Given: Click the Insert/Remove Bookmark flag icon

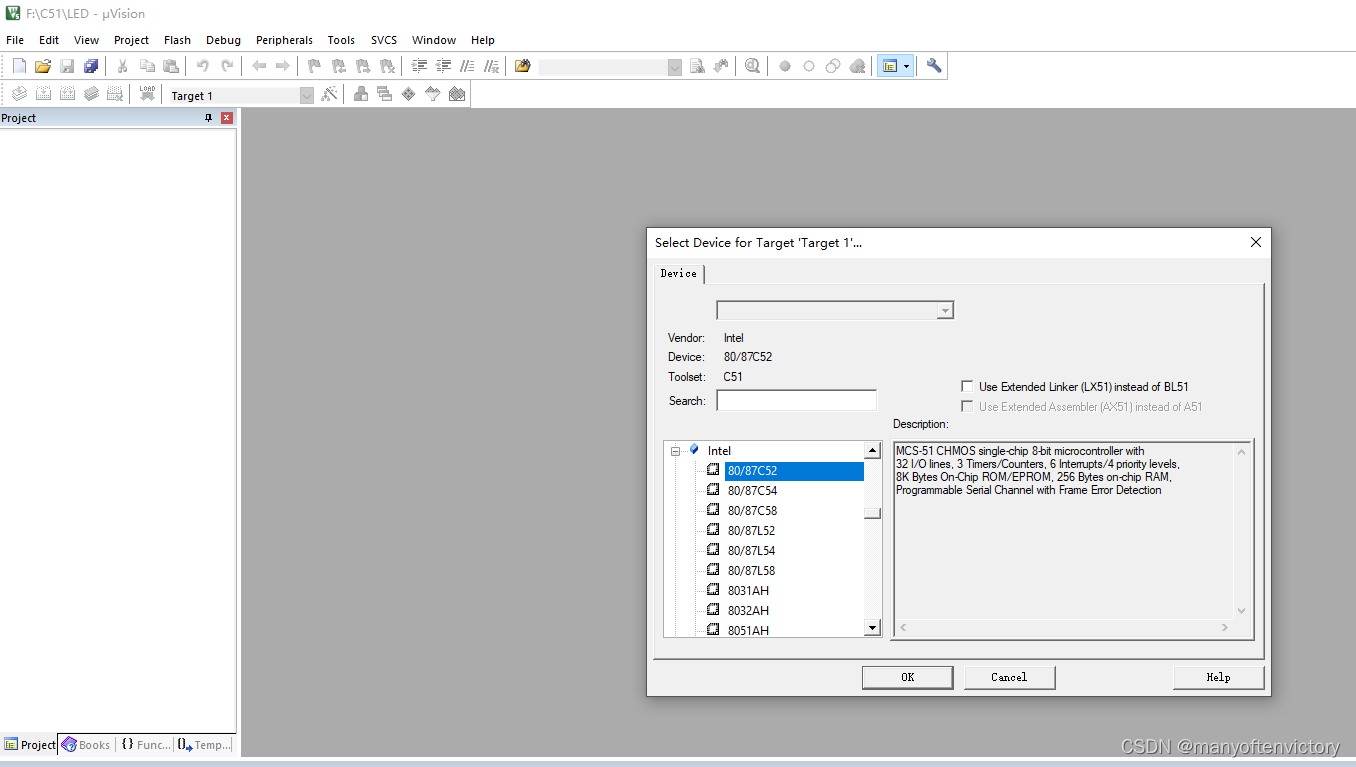Looking at the screenshot, I should (x=314, y=66).
